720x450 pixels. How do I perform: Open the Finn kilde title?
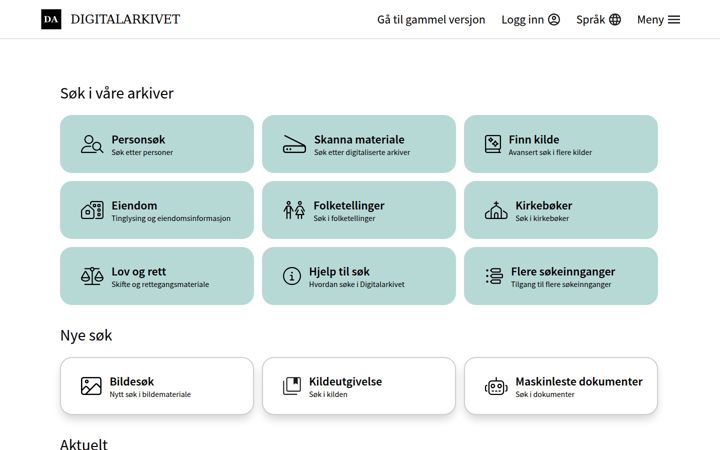click(x=534, y=139)
